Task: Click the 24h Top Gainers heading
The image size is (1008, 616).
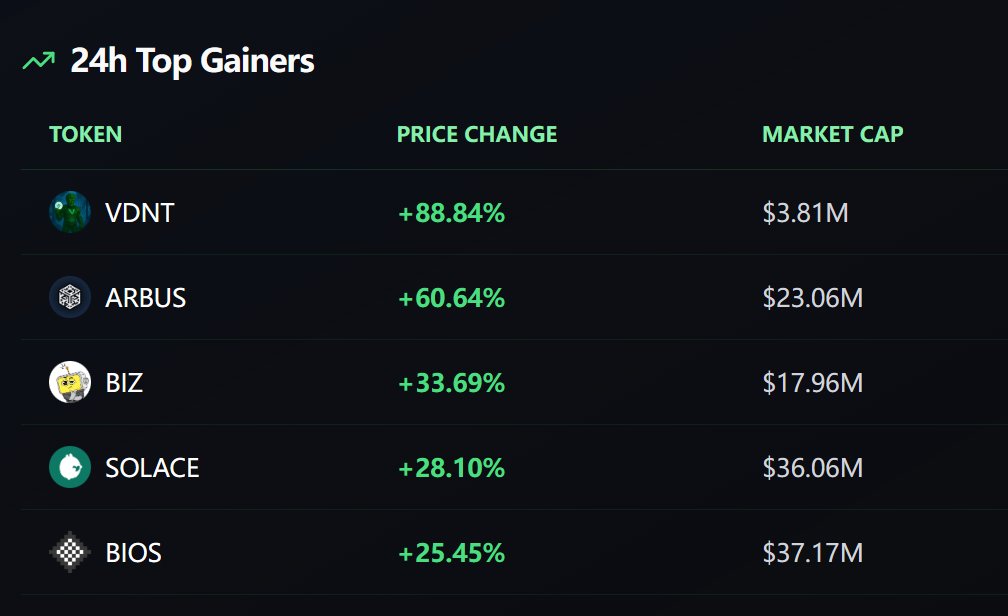Action: point(192,61)
